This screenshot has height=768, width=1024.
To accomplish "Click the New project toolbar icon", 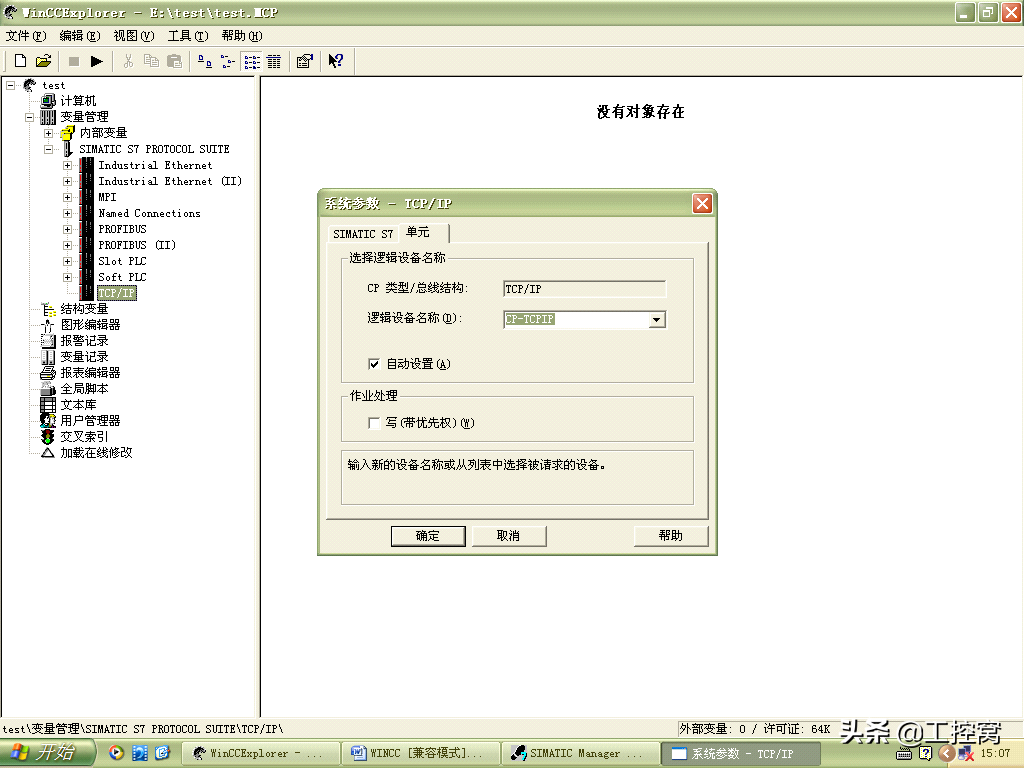I will pos(20,61).
